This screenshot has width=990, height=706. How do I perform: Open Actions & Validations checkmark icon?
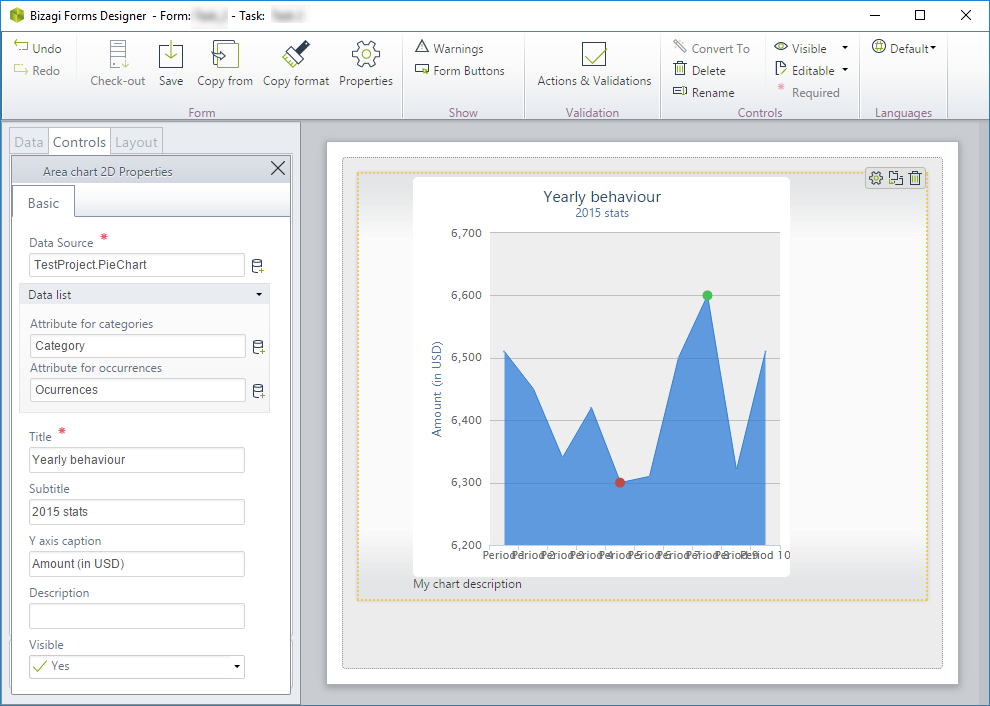(x=593, y=54)
